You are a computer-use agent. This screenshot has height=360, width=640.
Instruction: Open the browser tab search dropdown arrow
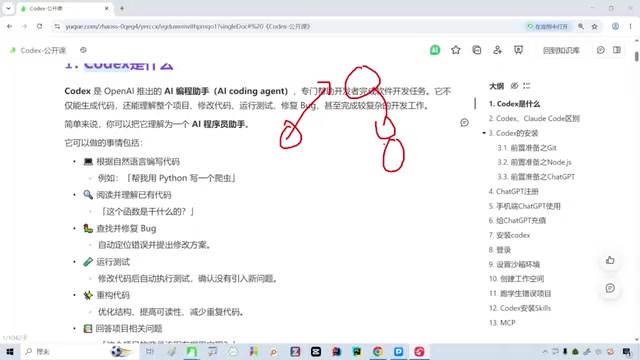(x=8, y=8)
